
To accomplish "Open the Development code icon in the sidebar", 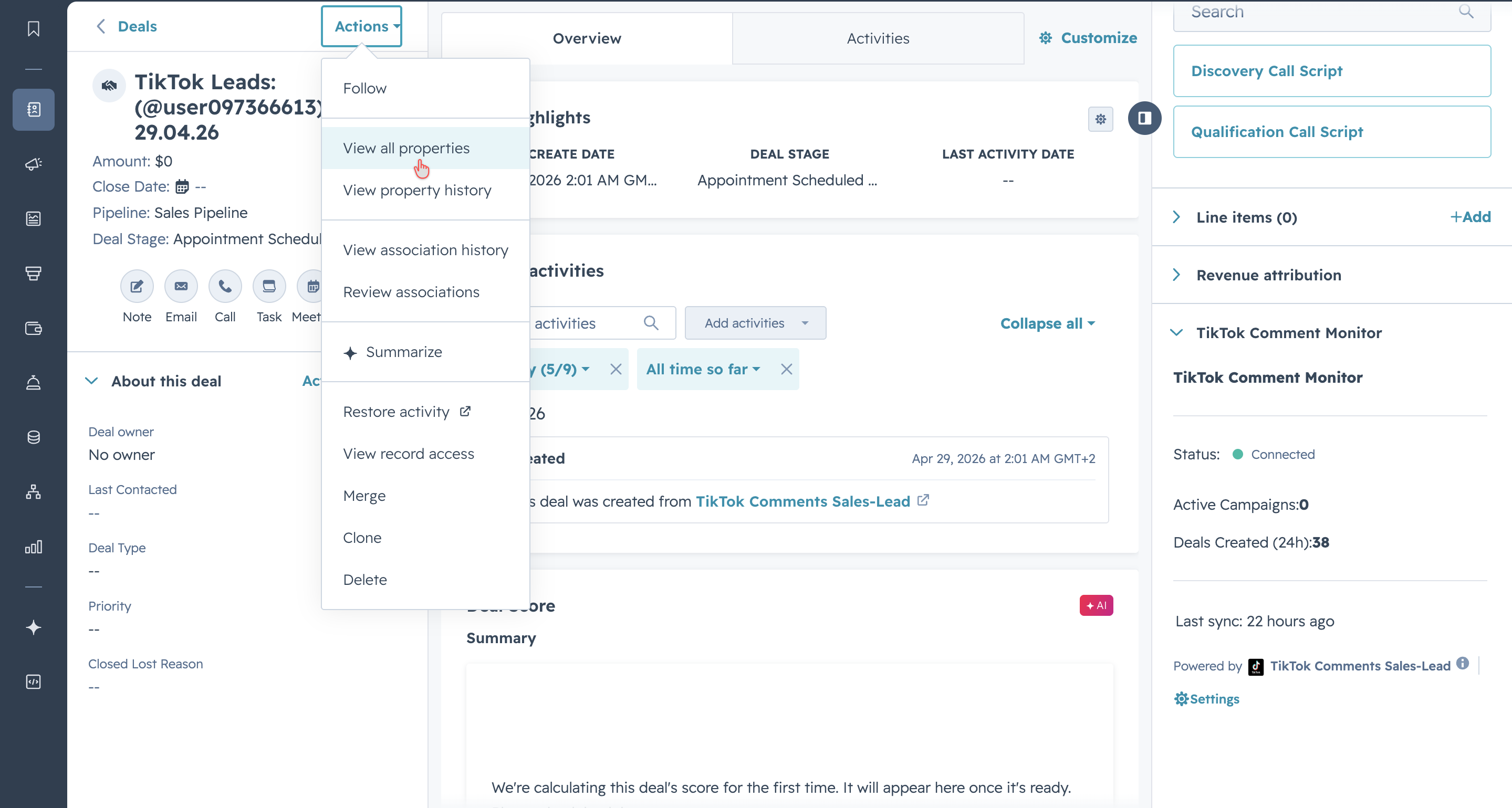I will [34, 682].
